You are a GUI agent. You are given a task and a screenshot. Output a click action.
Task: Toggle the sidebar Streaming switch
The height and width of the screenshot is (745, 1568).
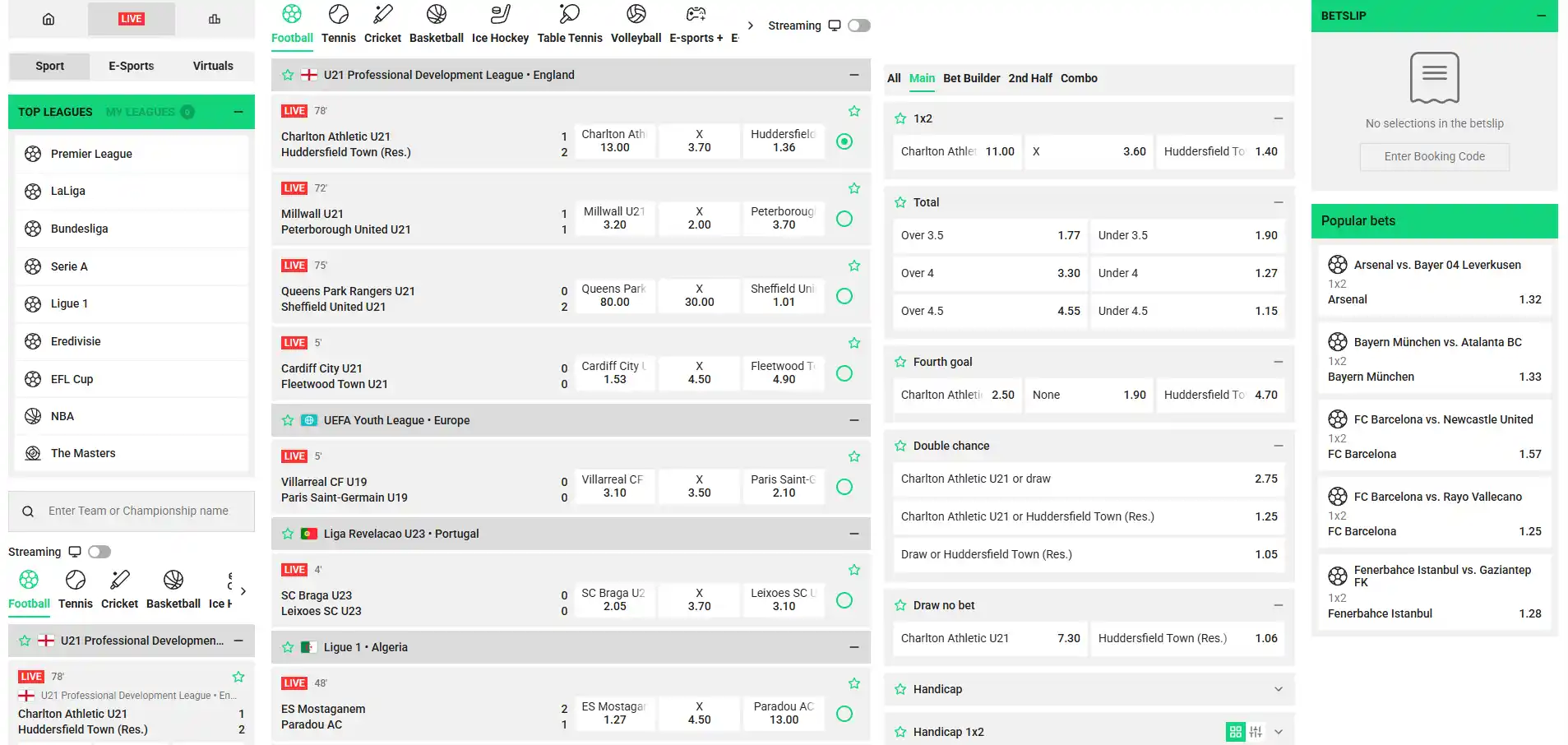(x=99, y=552)
